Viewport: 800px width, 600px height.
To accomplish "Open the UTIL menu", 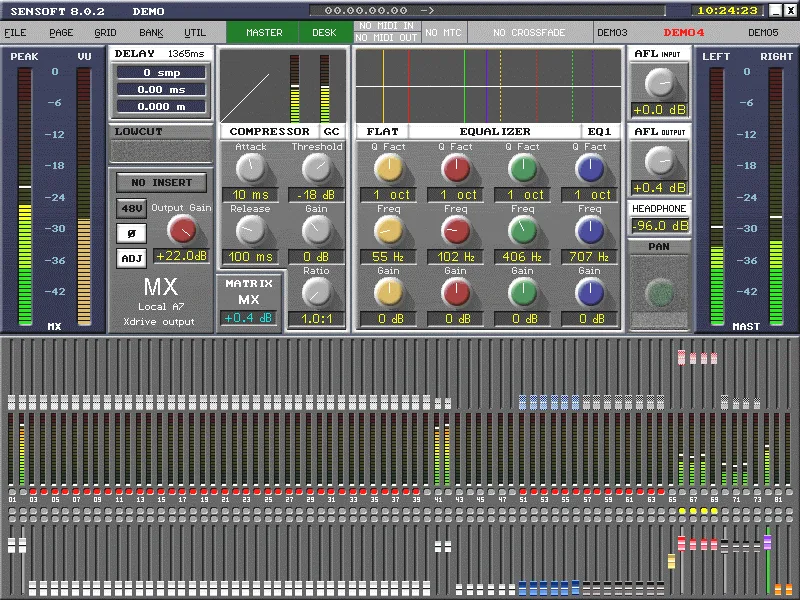I will pyautogui.click(x=195, y=33).
